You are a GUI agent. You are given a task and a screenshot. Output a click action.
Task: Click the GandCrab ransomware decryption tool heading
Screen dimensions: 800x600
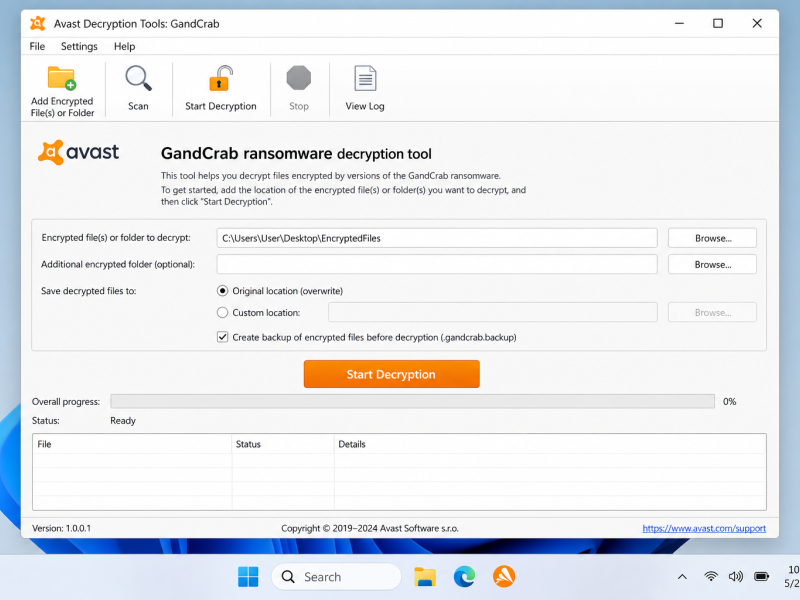296,154
